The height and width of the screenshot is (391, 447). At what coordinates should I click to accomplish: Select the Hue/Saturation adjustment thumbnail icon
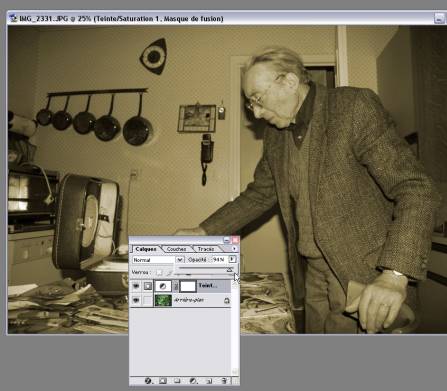click(x=163, y=286)
